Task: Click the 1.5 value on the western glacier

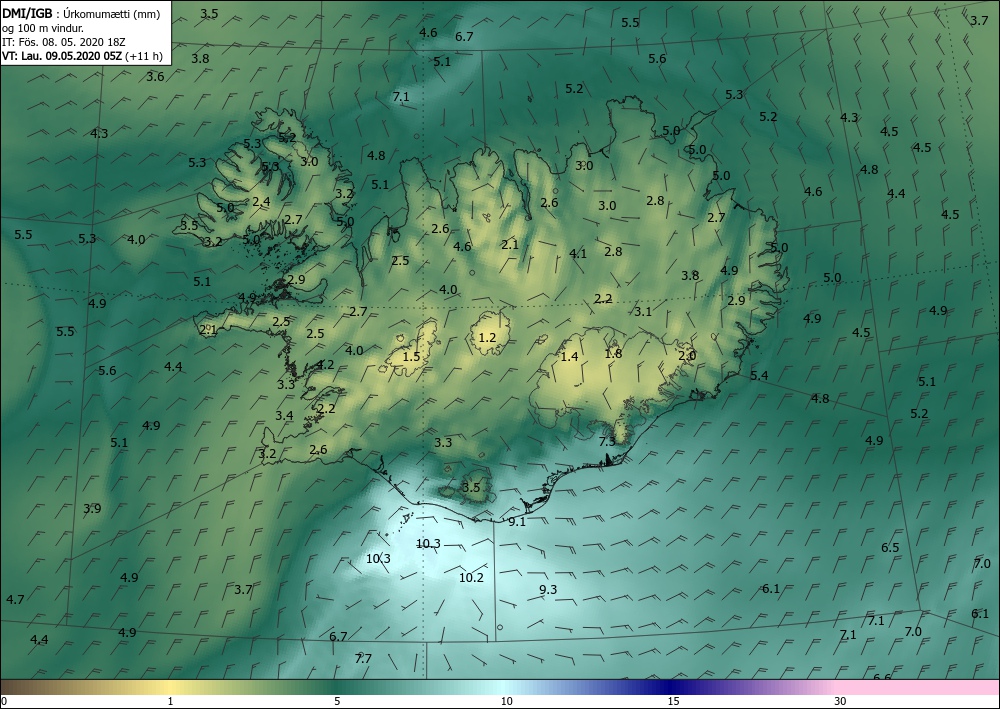Action: click(412, 356)
